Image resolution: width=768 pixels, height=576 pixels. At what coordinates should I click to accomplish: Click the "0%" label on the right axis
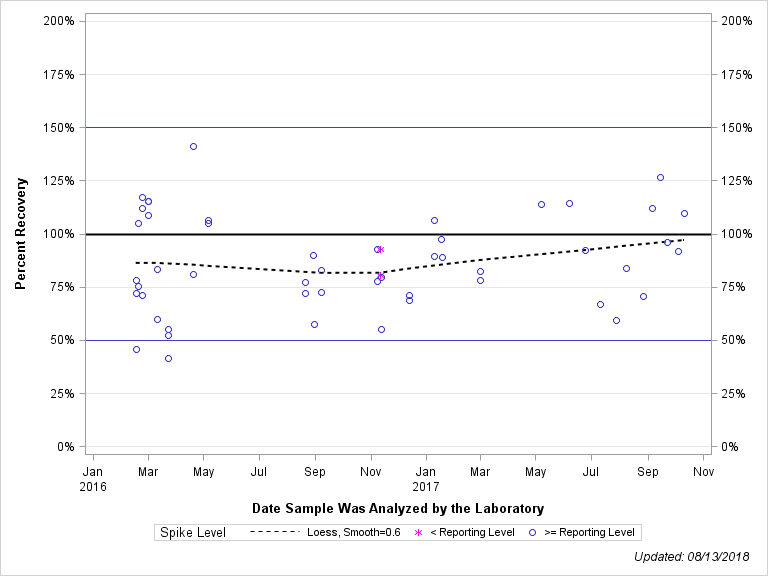(x=730, y=446)
